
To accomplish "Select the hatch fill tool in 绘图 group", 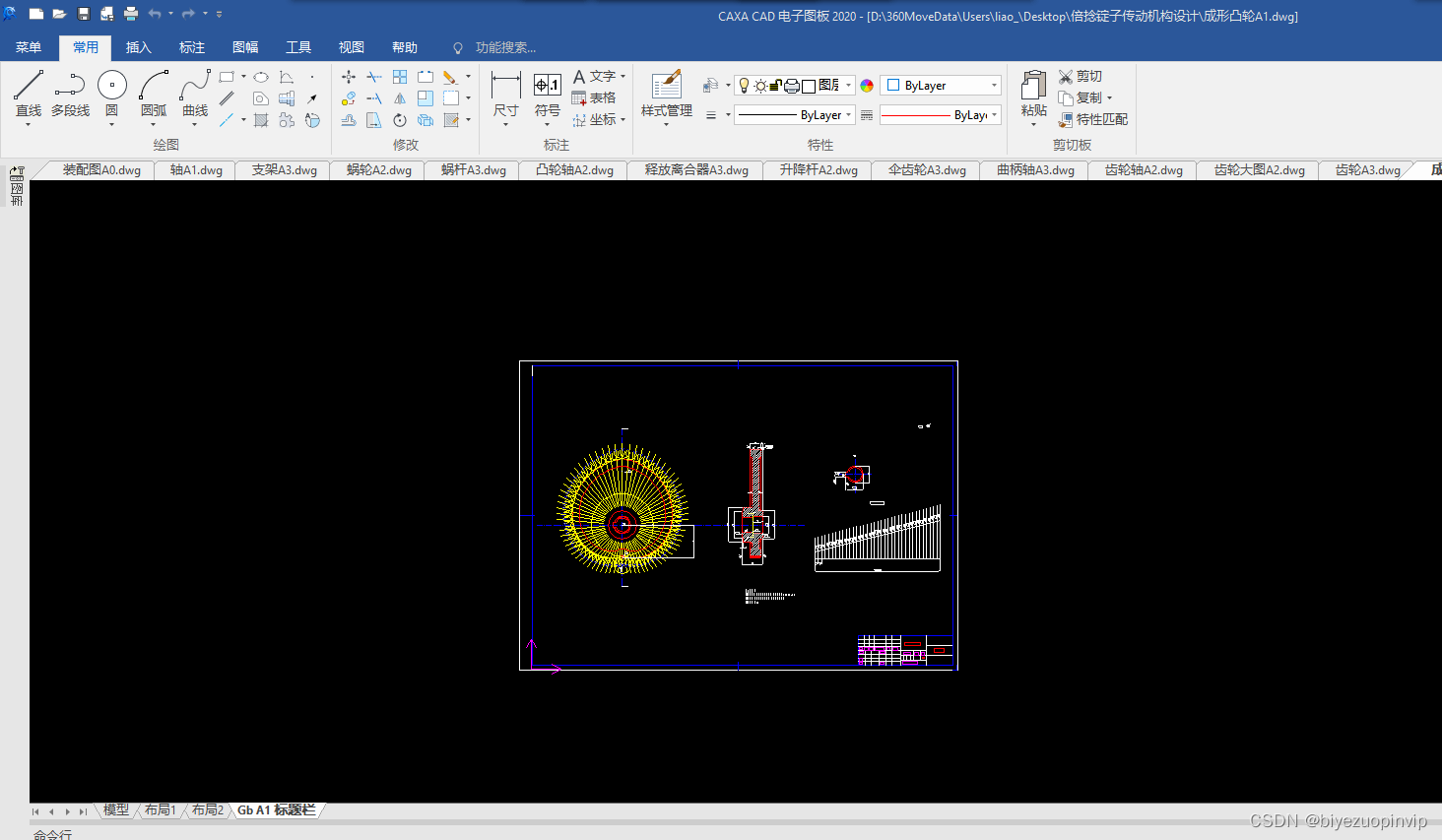I will (261, 120).
